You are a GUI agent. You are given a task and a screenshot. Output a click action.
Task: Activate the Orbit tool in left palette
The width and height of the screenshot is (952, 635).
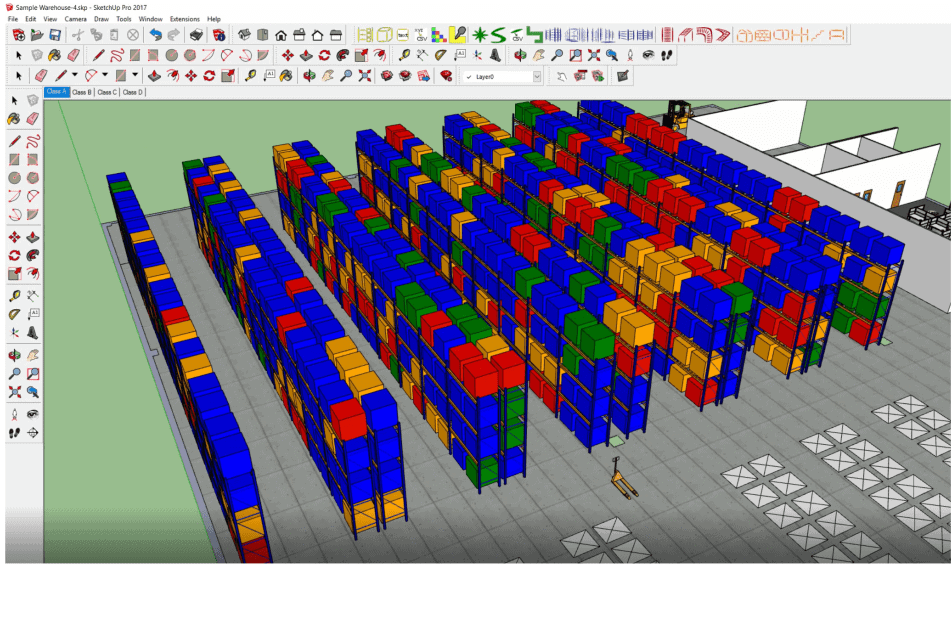[15, 355]
